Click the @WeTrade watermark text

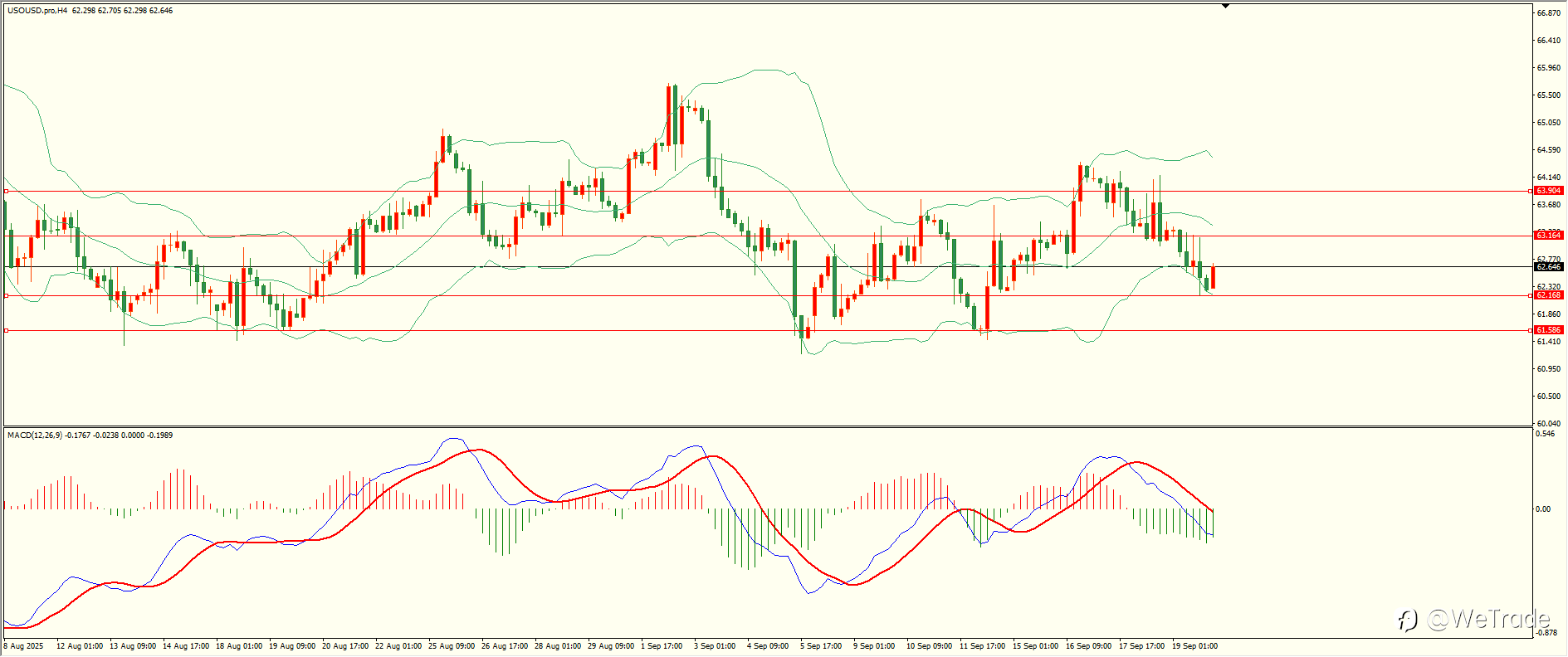click(x=1487, y=619)
